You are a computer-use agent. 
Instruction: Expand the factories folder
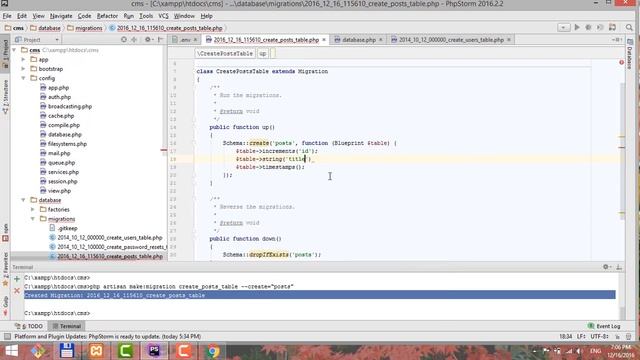(33, 209)
